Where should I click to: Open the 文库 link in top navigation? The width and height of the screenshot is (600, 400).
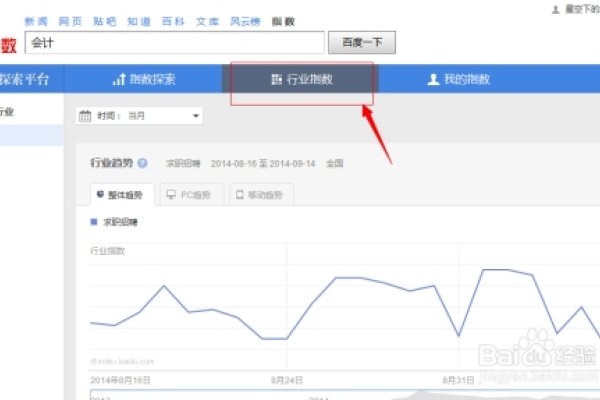[x=207, y=21]
